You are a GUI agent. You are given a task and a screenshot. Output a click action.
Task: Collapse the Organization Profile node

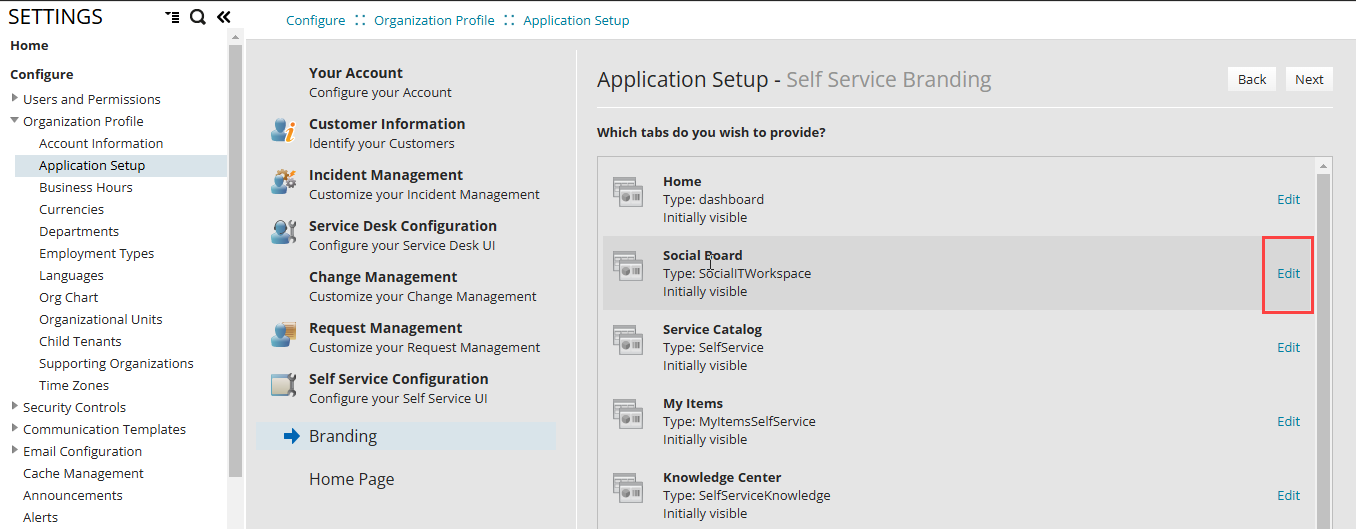pos(15,121)
